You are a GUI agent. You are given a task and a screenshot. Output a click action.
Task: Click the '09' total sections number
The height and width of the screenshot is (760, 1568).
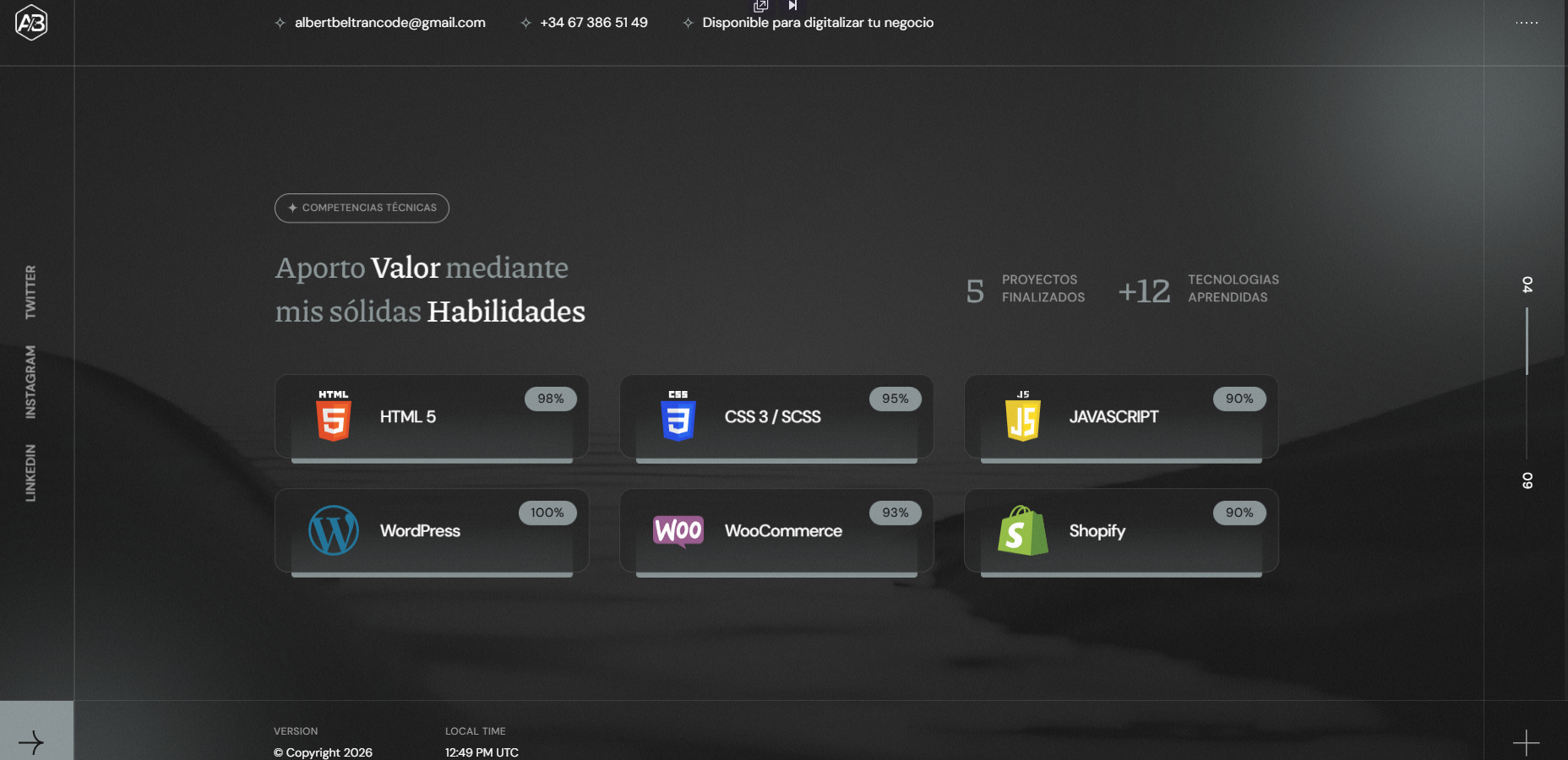[x=1527, y=480]
